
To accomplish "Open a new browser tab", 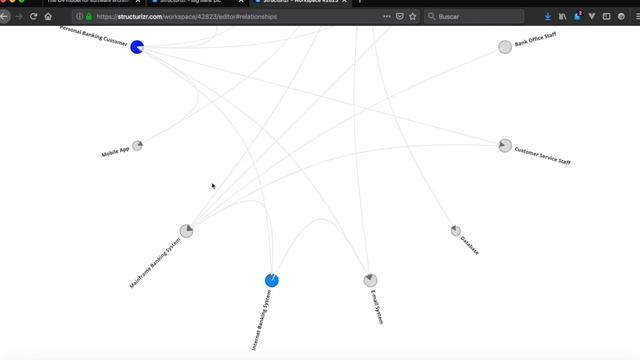I will coord(360,2).
